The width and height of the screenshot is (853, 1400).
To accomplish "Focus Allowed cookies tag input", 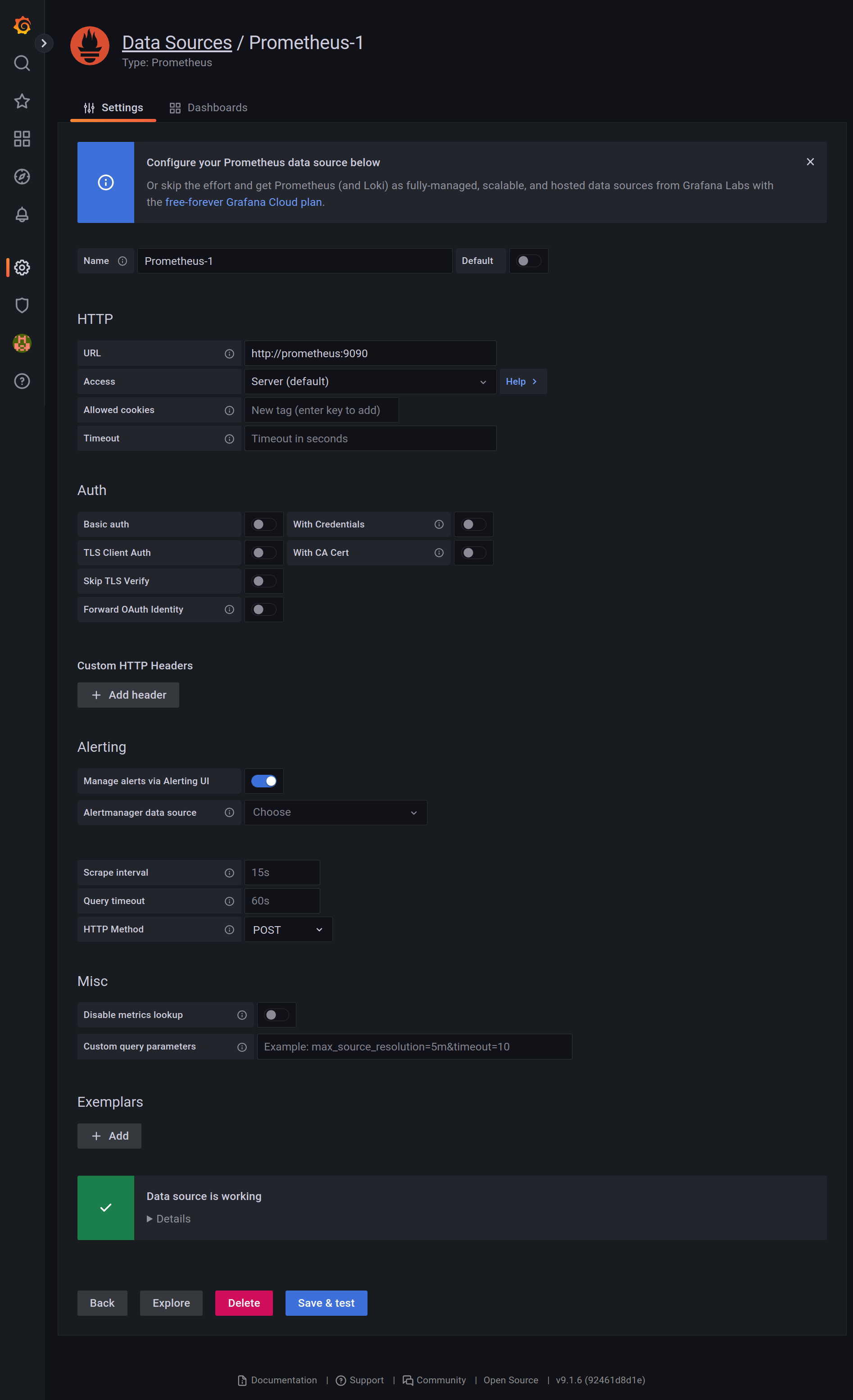I will click(x=322, y=410).
